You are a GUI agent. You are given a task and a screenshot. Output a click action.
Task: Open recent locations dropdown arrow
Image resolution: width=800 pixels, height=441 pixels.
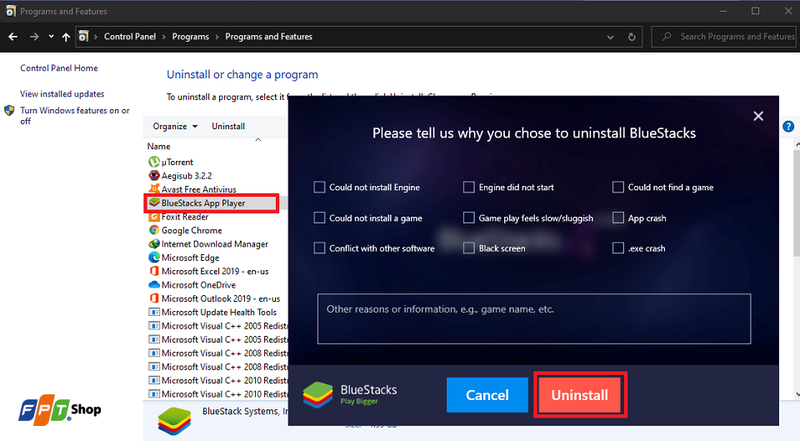[51, 37]
